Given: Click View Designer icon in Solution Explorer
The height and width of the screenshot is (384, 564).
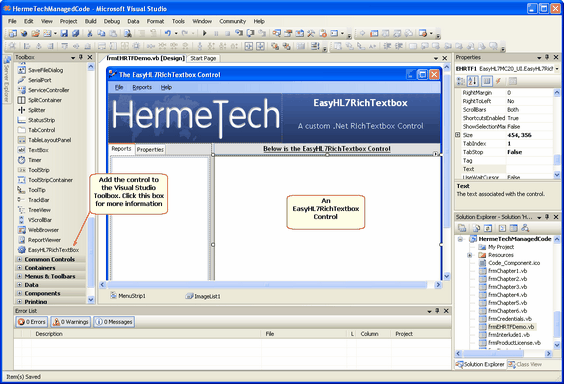Looking at the screenshot, I should [x=514, y=228].
